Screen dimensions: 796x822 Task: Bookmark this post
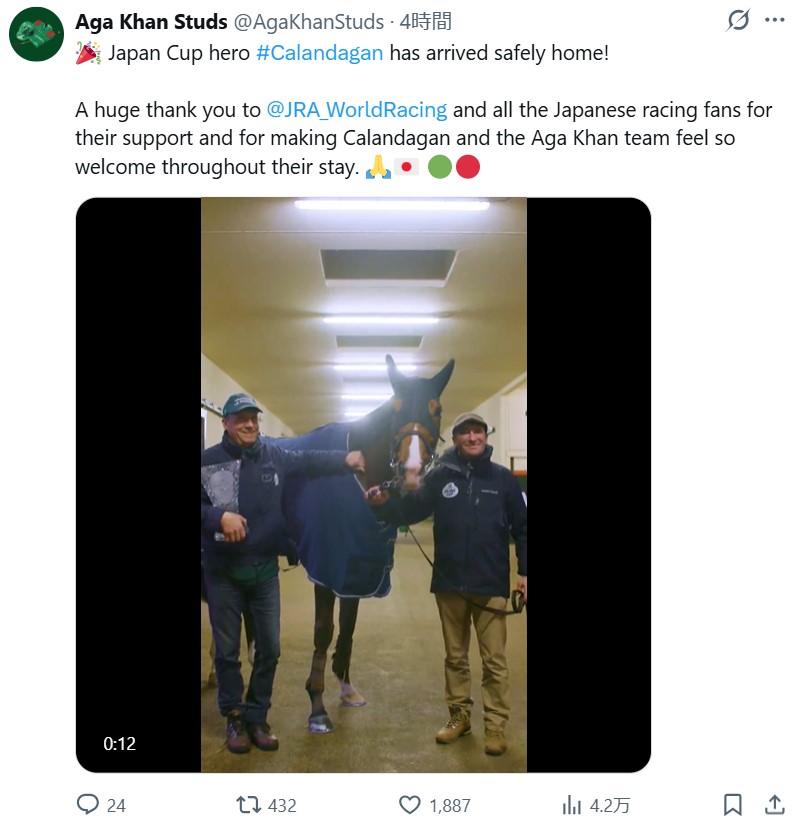tap(733, 805)
